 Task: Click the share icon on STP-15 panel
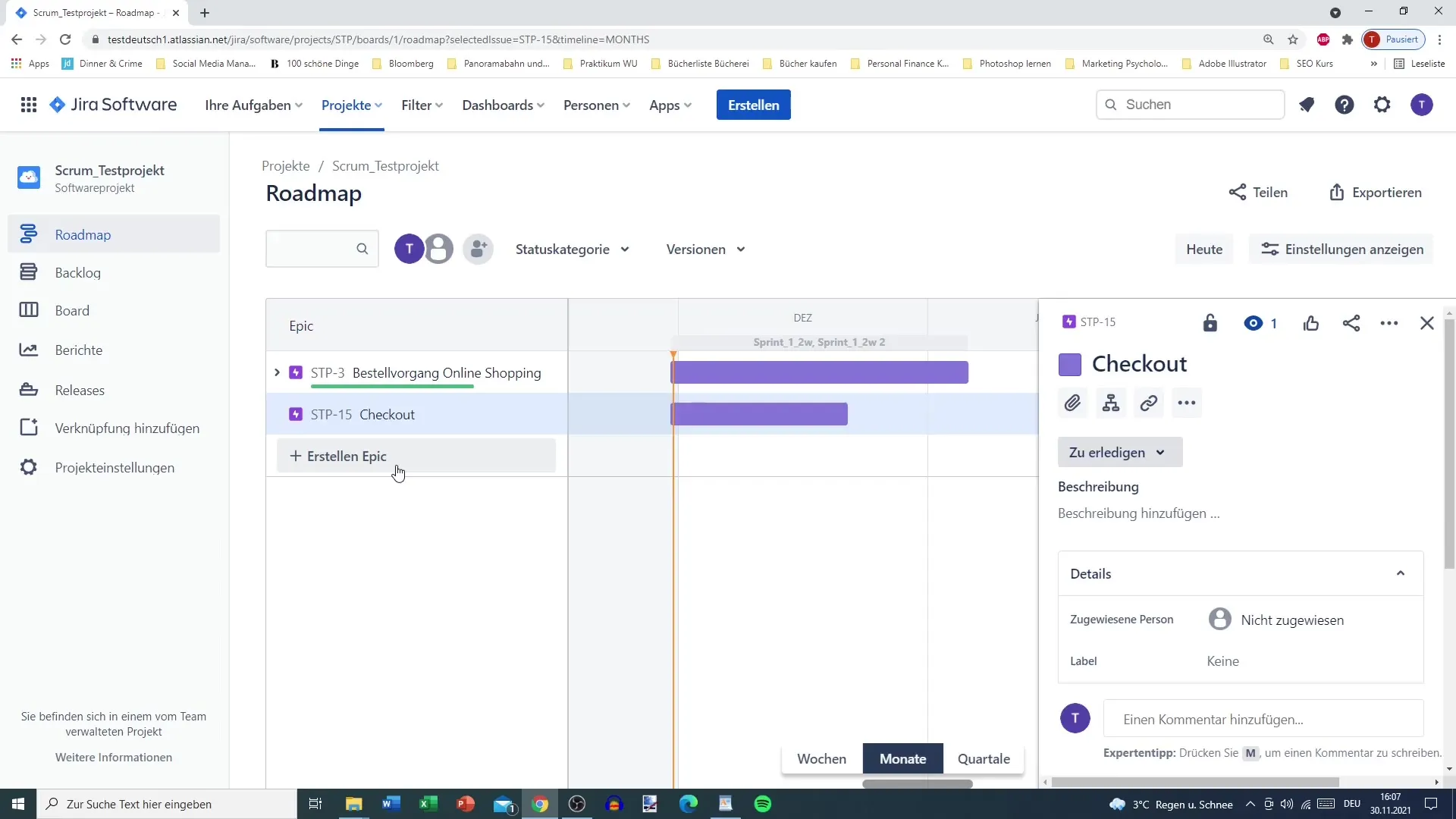pyautogui.click(x=1353, y=322)
